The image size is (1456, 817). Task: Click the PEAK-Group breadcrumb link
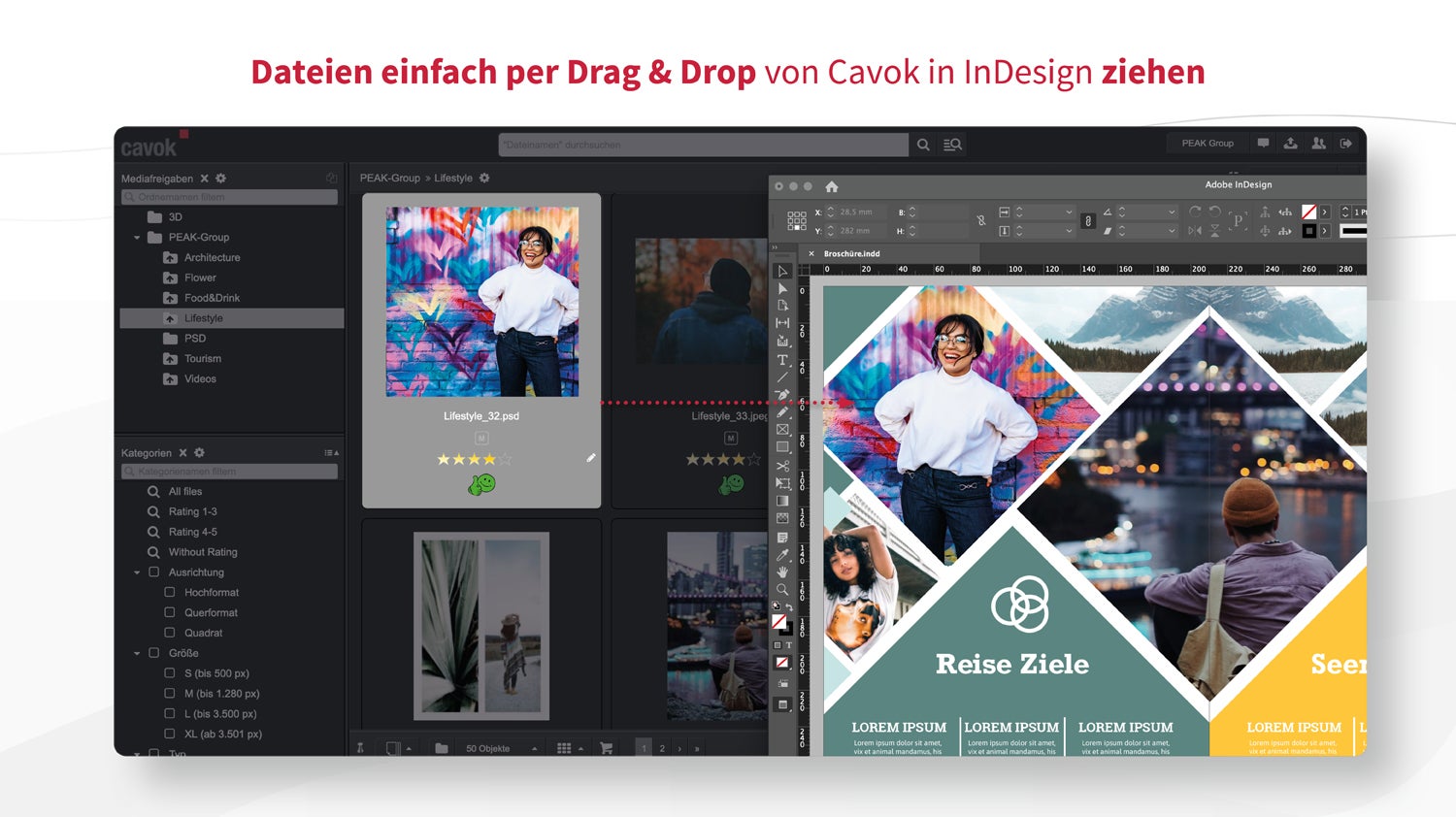[x=390, y=179]
